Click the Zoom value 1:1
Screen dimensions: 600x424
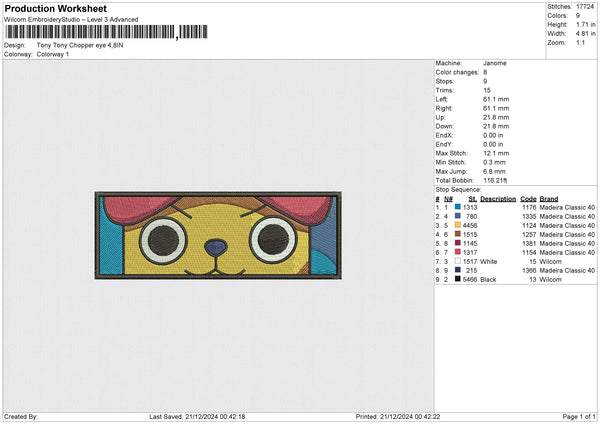pyautogui.click(x=580, y=45)
